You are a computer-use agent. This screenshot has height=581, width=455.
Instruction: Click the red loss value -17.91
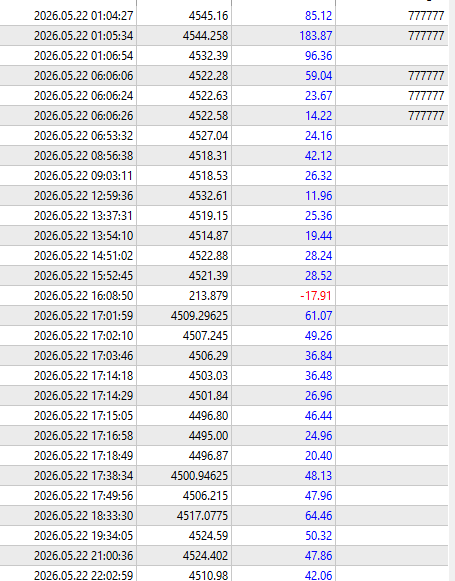316,296
